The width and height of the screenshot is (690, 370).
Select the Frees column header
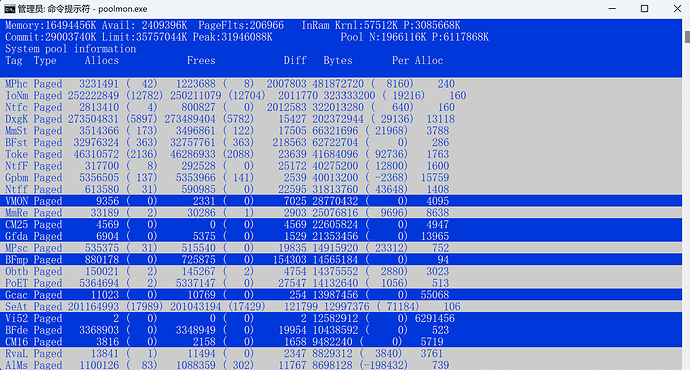(201, 61)
